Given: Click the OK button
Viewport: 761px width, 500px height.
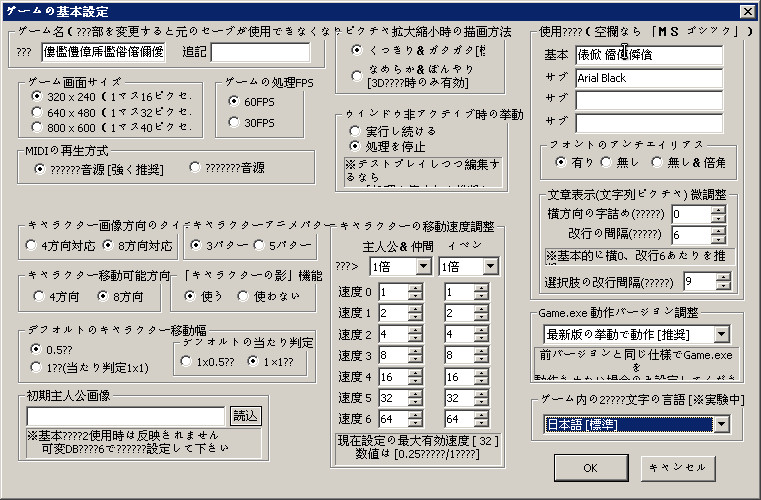Looking at the screenshot, I should click(591, 468).
